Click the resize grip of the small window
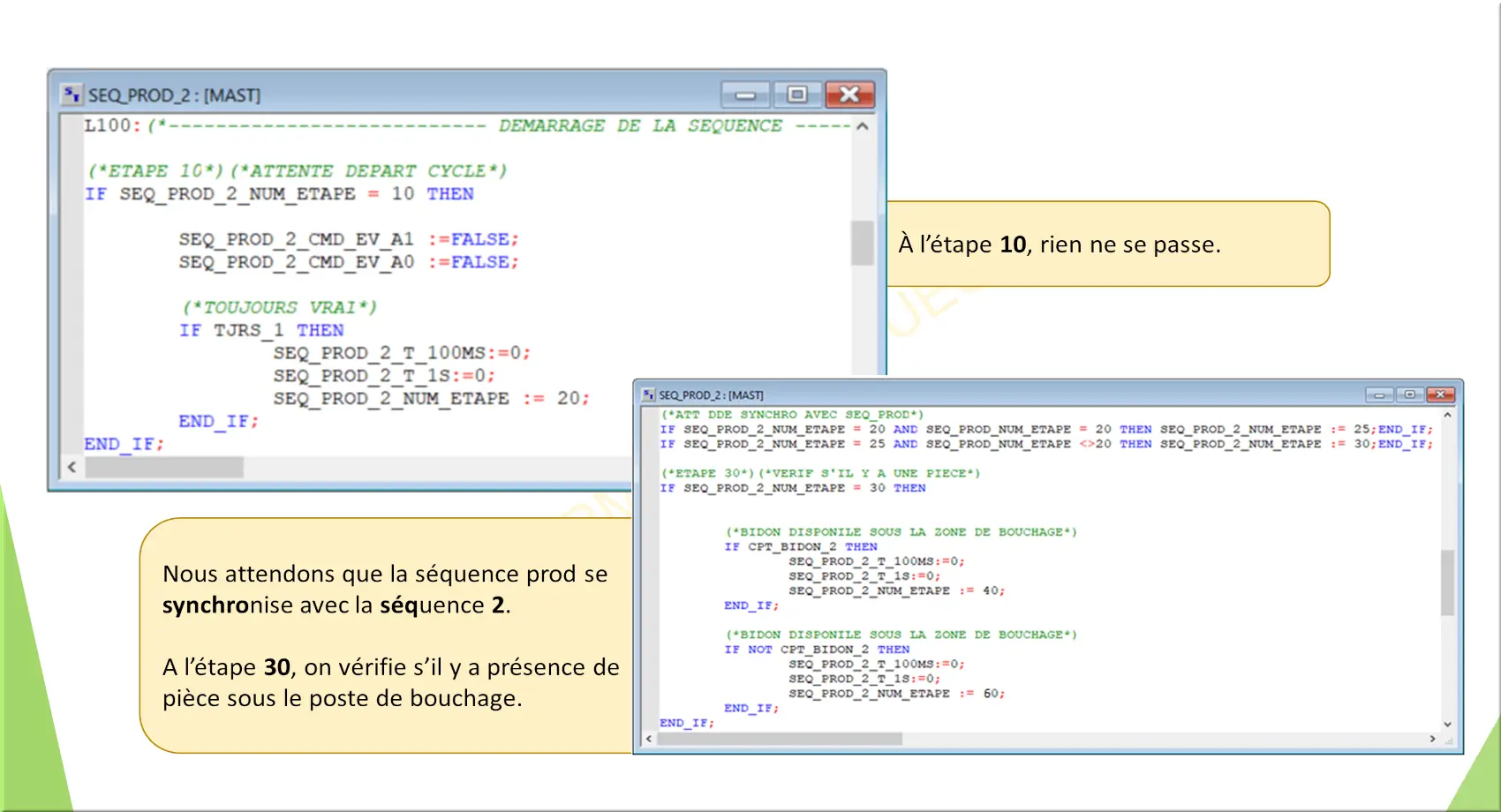This screenshot has width=1501, height=812. click(x=1448, y=740)
